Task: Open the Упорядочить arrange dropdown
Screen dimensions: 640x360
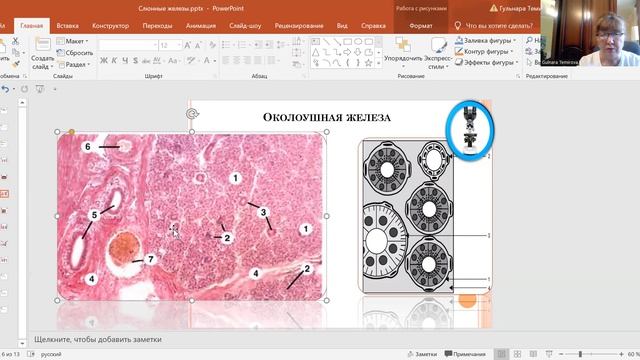Action: coord(403,53)
